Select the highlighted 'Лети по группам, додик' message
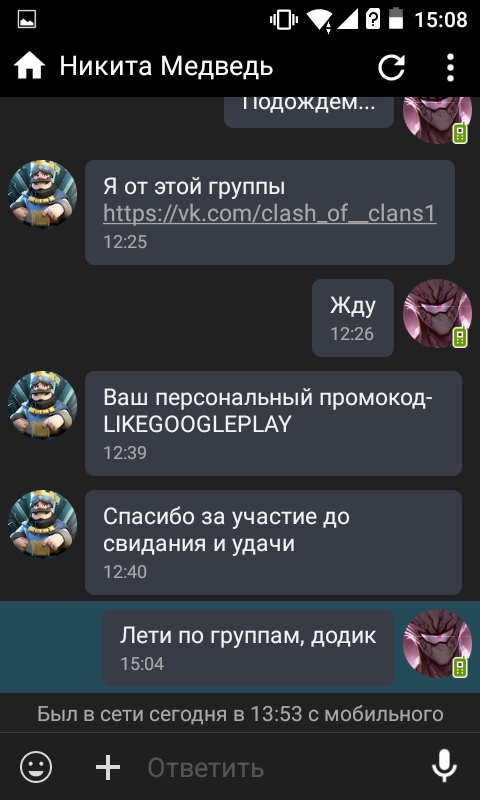This screenshot has height=800, width=480. click(x=248, y=647)
